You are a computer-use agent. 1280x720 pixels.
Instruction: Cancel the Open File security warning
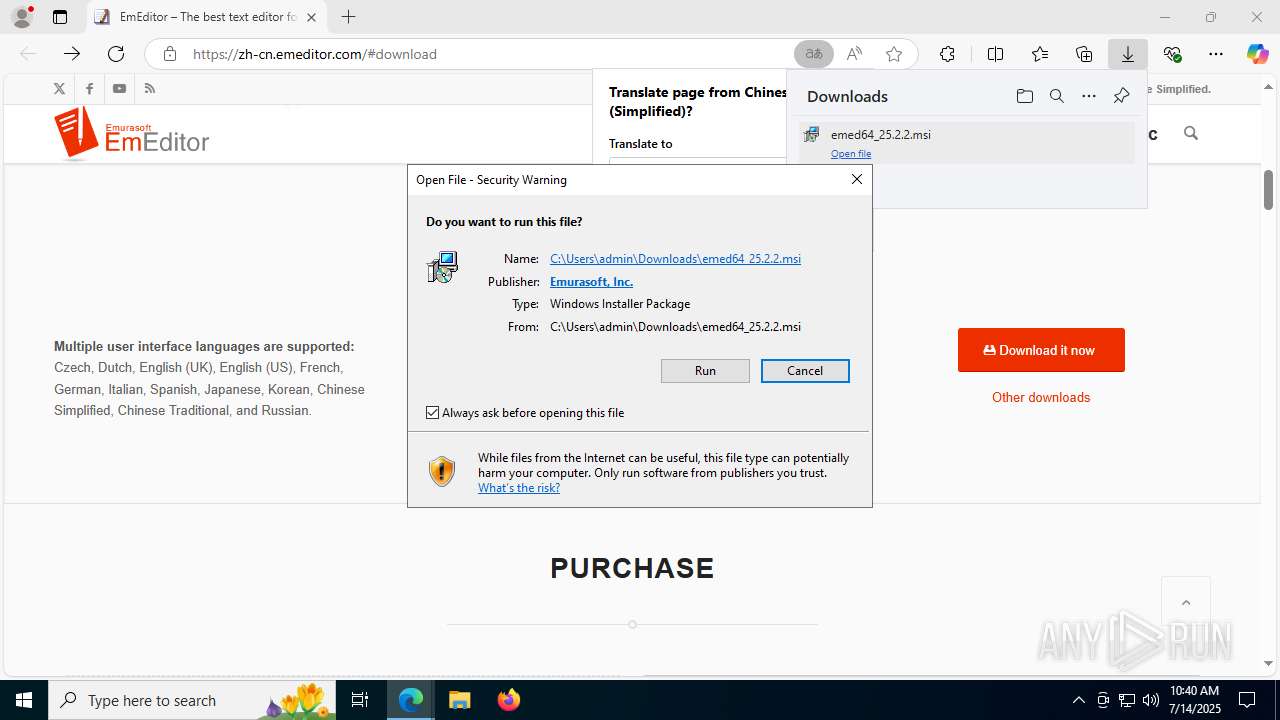pyautogui.click(x=805, y=371)
